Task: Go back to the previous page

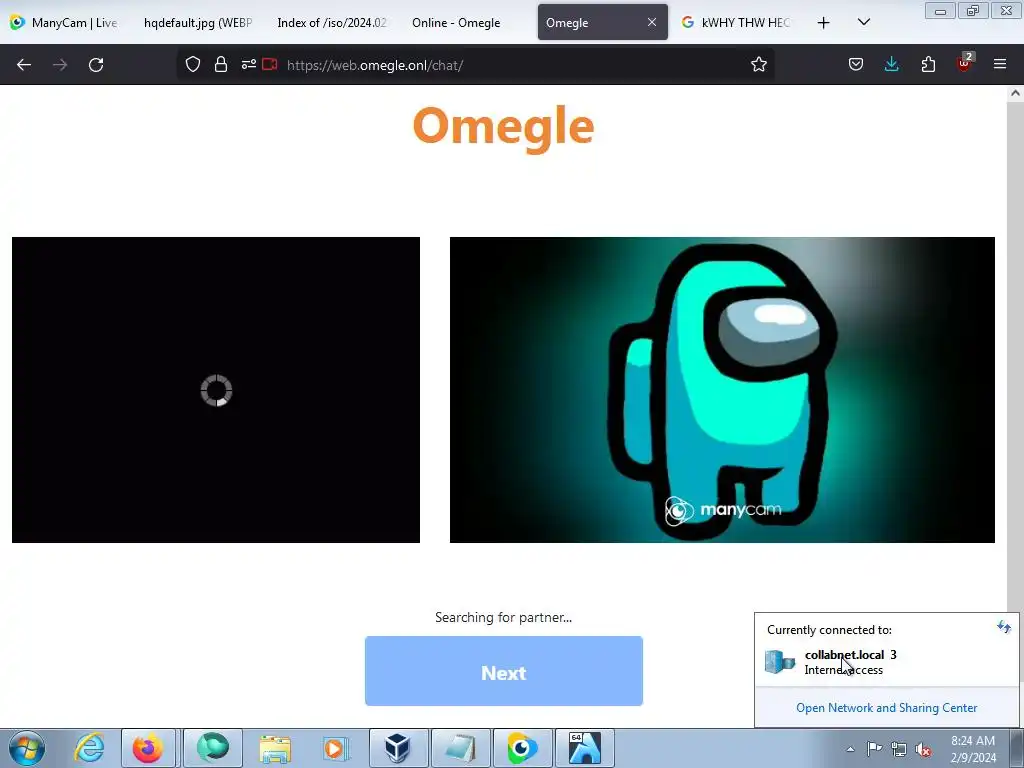Action: coord(24,65)
